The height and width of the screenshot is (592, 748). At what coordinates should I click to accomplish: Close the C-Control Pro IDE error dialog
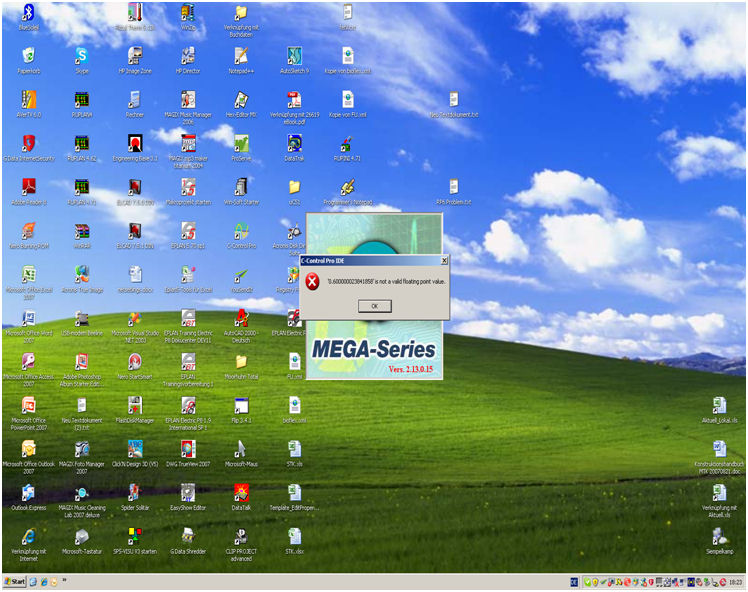pyautogui.click(x=443, y=259)
